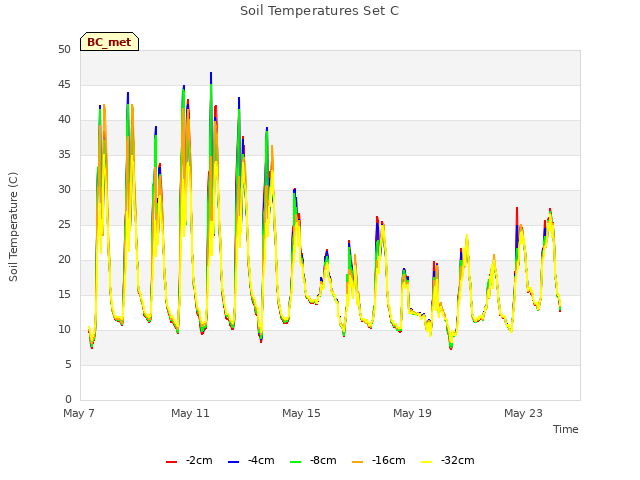Viewport: 640px width, 480px height.
Task: Click the 35 y-axis tick label
Action: [64, 154]
